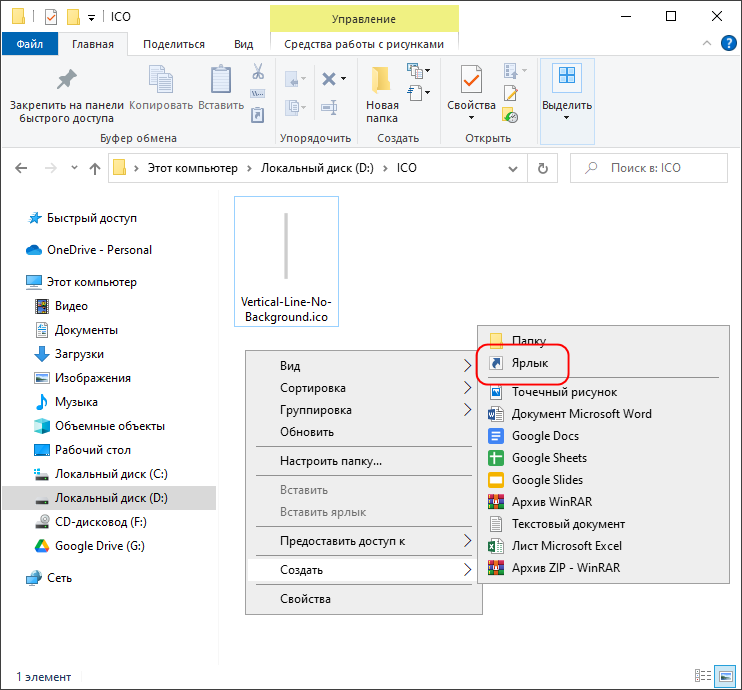Create a new Google Sheets file

(603, 458)
